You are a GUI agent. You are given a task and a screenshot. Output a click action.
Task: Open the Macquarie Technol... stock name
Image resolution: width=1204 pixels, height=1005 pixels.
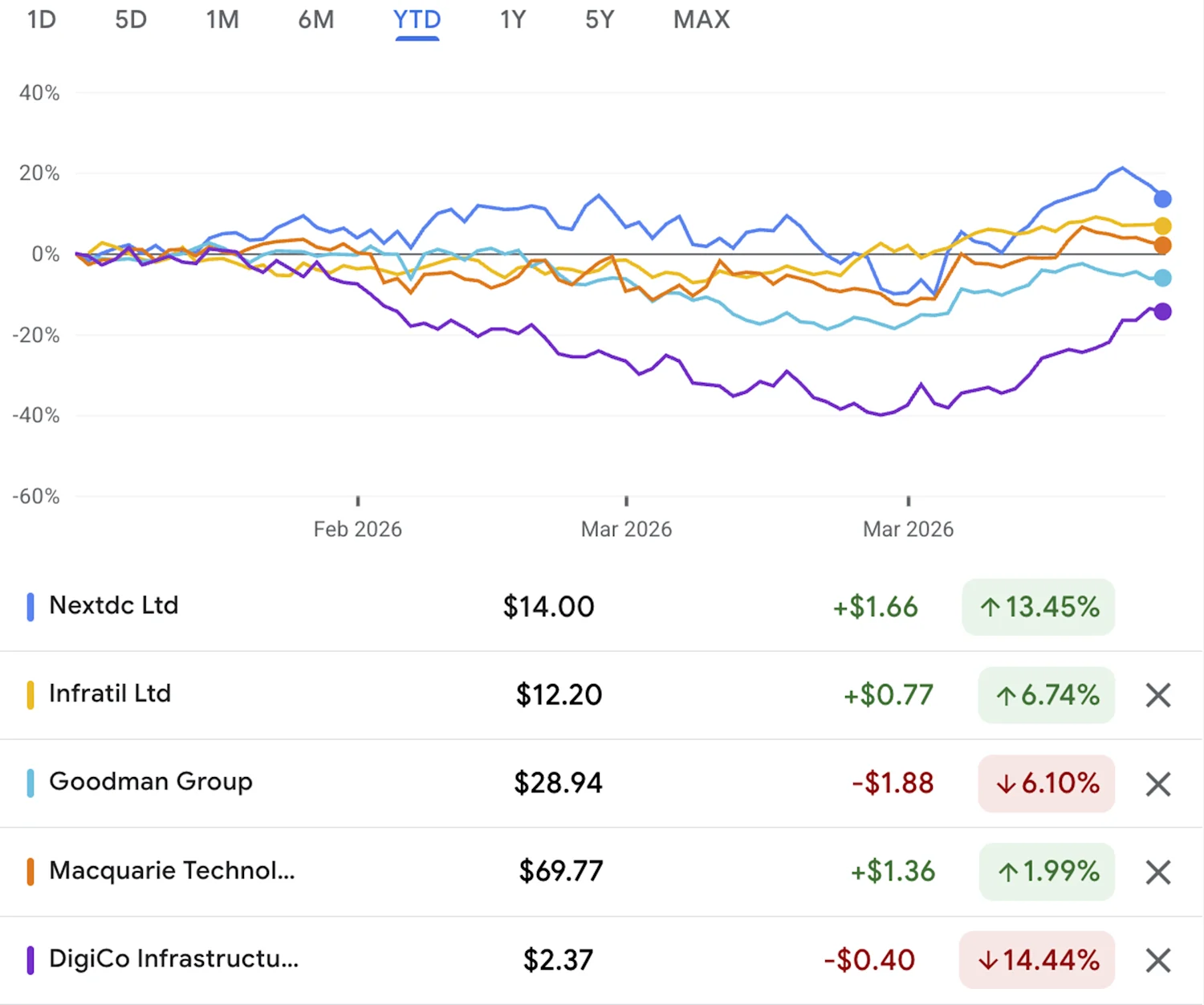[172, 870]
